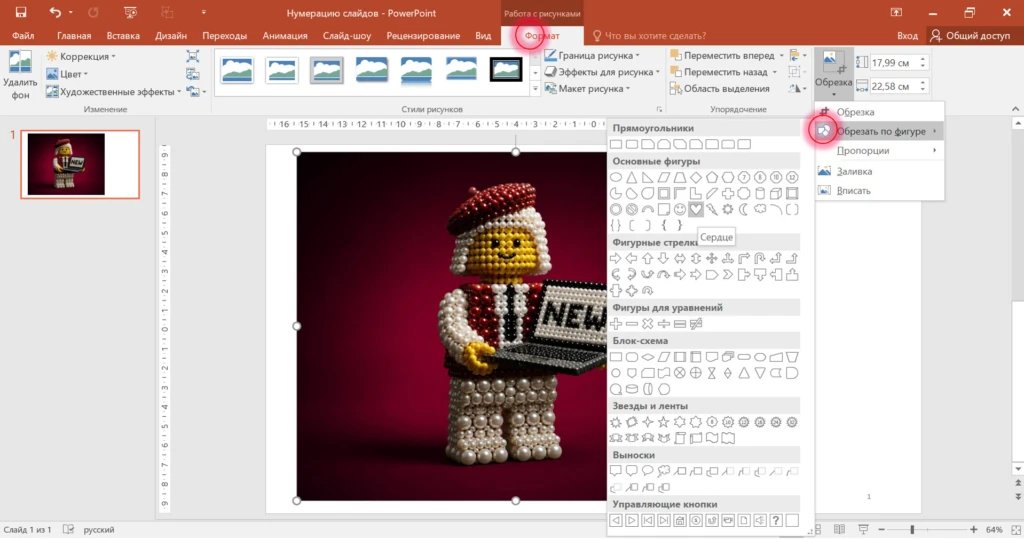
Task: Open Художественные эффекты dropdown
Action: (x=114, y=91)
